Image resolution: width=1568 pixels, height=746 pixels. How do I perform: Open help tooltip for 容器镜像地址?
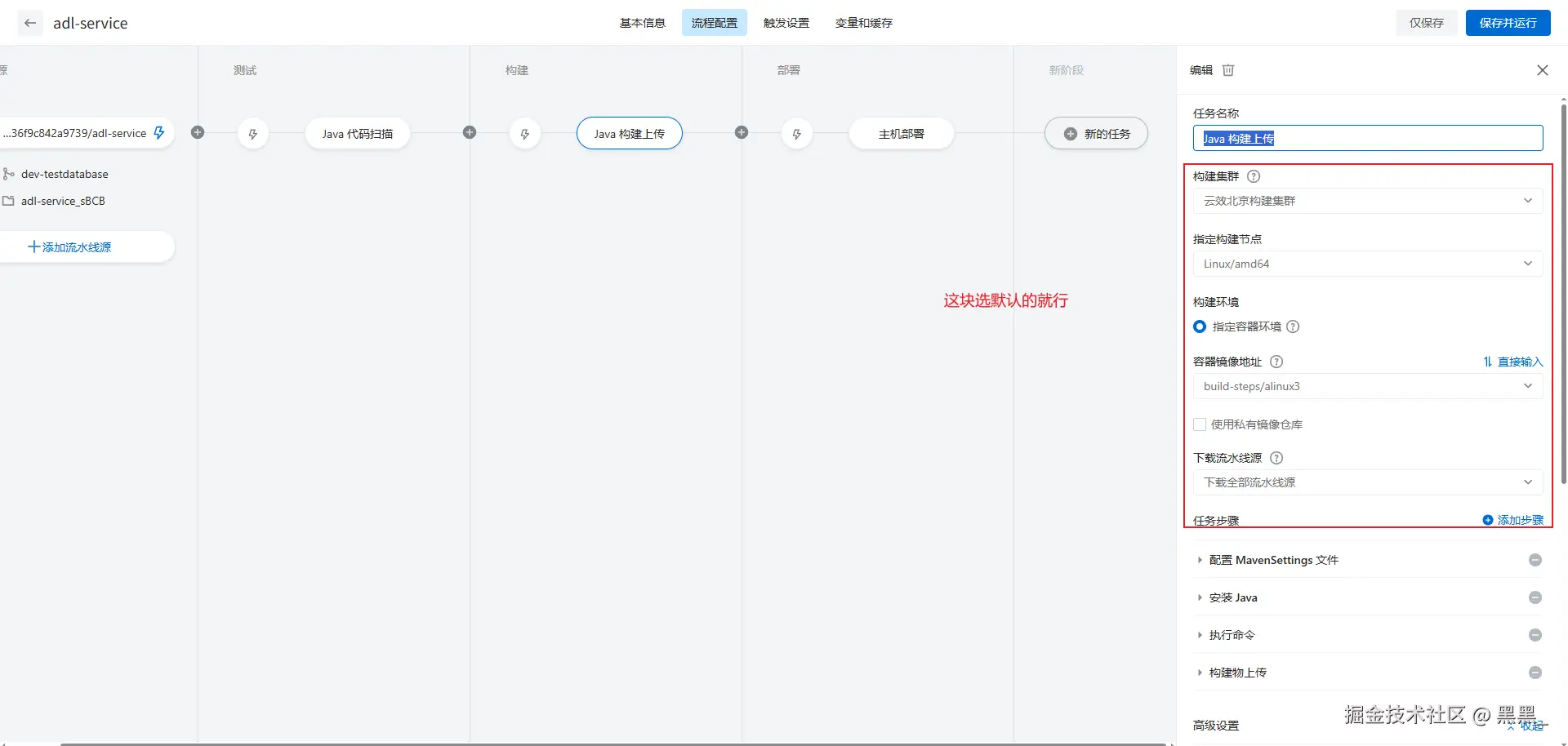pos(1276,362)
